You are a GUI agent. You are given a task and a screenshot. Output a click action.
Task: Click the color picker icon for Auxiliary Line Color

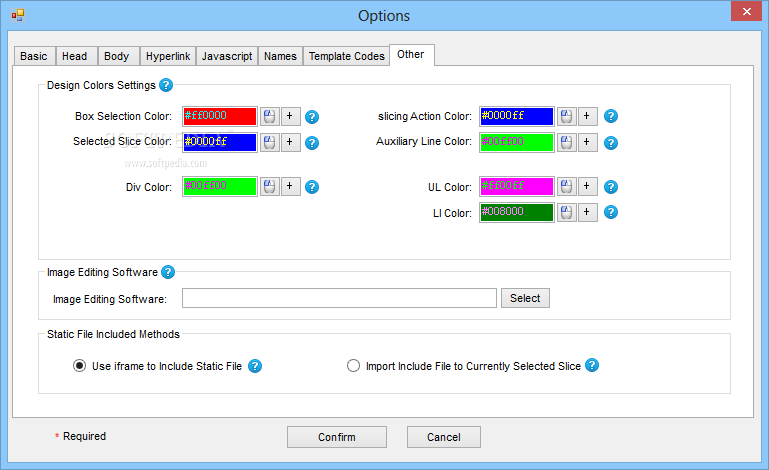coord(566,142)
